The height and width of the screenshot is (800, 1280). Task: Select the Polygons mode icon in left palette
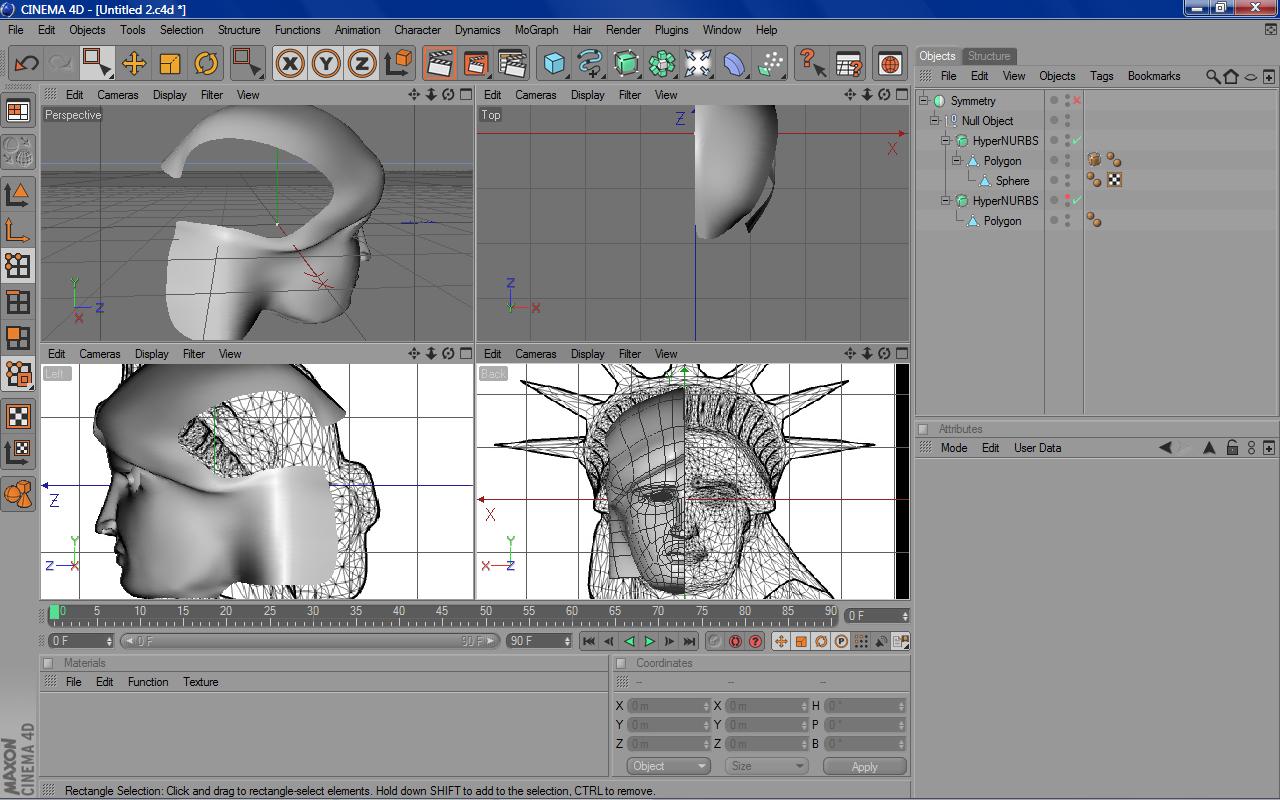pyautogui.click(x=18, y=338)
